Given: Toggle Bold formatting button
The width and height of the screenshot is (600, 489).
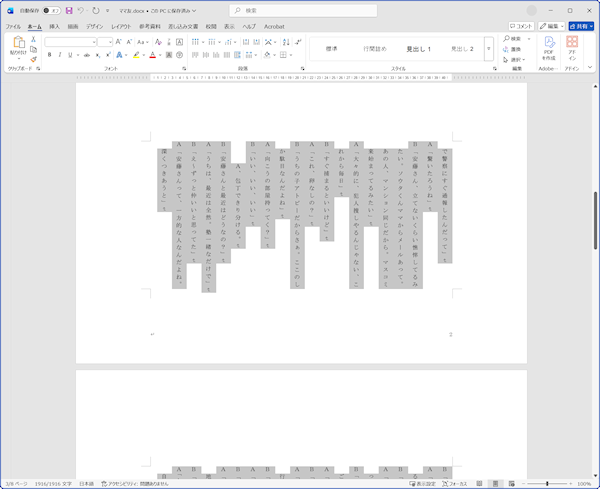Looking at the screenshot, I should (49, 55).
